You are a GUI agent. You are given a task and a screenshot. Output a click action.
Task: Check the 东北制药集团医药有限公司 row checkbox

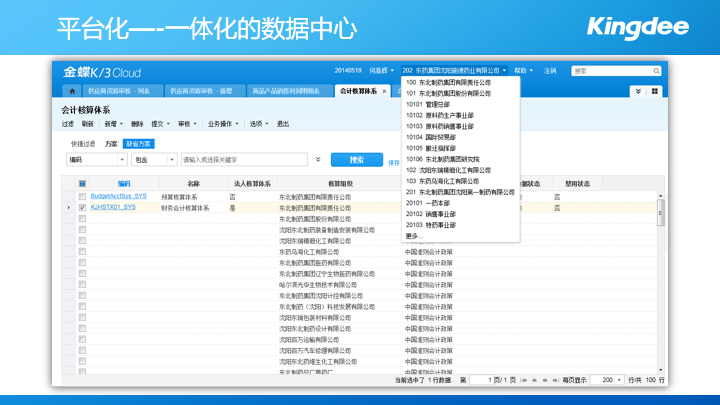point(82,263)
